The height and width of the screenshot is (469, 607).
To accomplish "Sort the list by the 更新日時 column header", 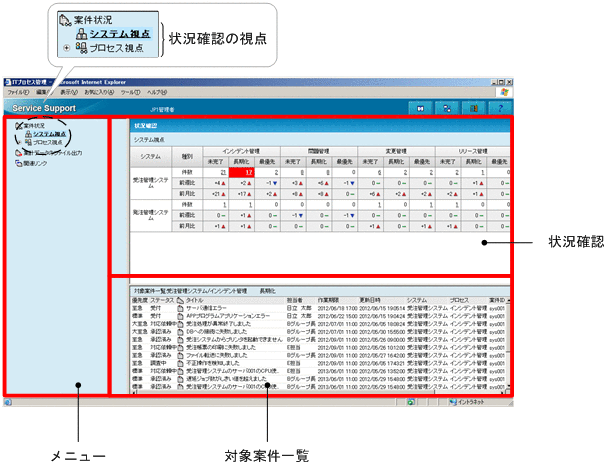I will click(370, 300).
